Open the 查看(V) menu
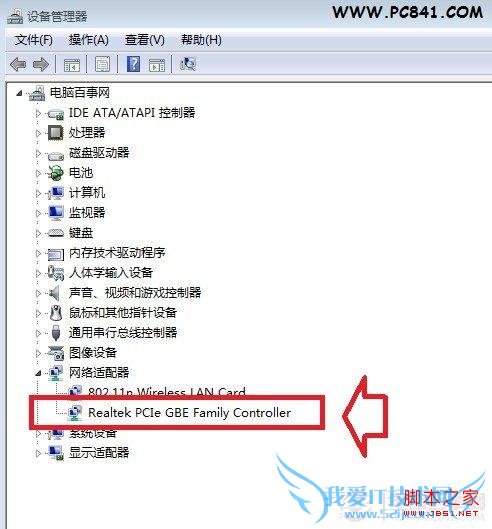This screenshot has width=492, height=529. [145, 40]
